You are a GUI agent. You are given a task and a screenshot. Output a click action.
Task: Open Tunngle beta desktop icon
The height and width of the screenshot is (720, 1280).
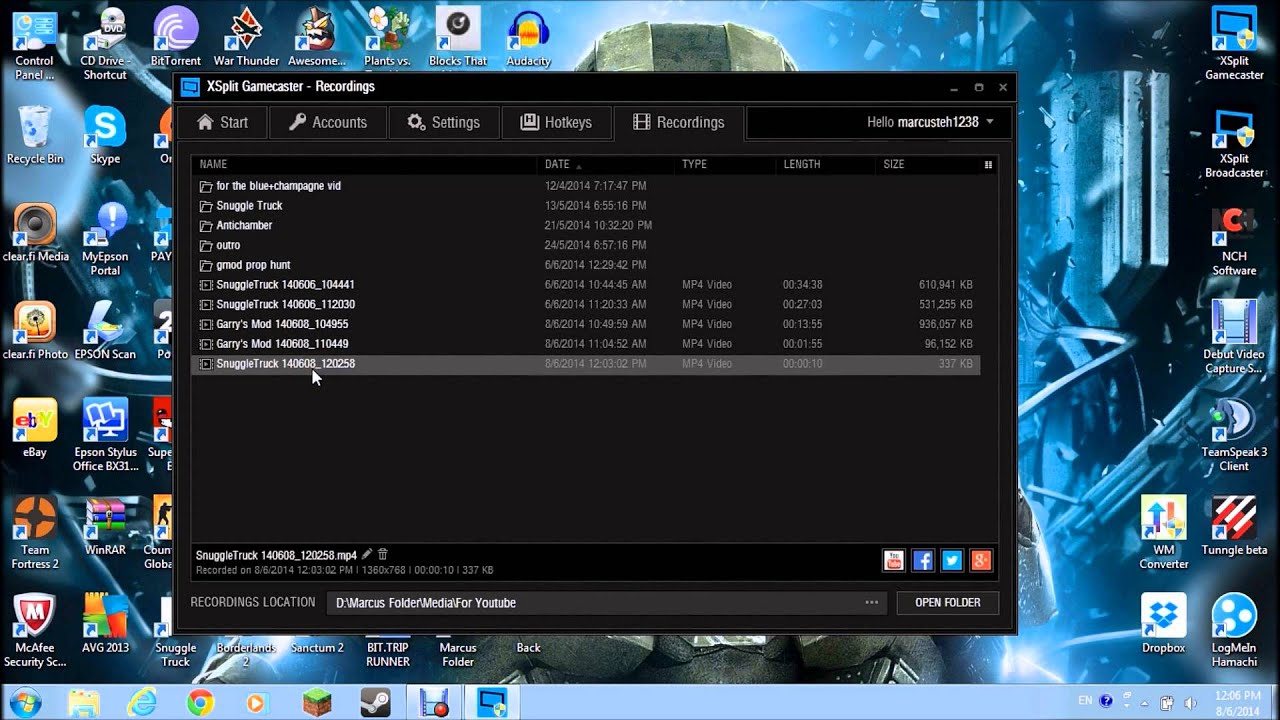(1234, 527)
